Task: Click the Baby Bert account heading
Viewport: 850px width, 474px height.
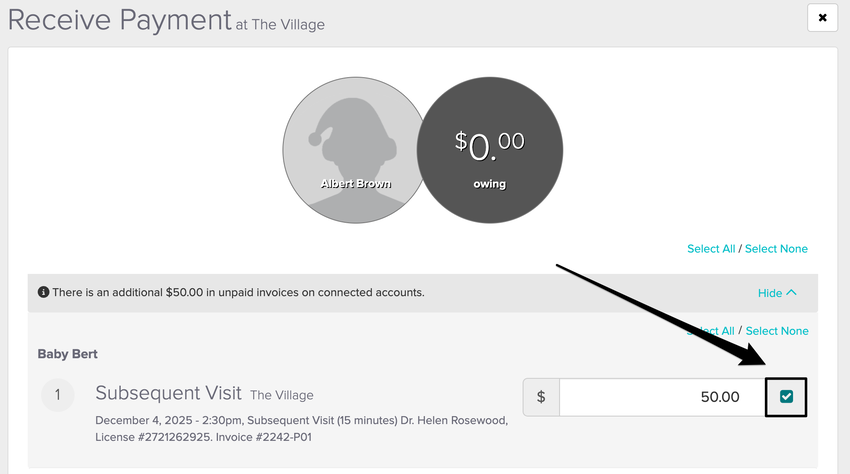Action: tap(68, 354)
